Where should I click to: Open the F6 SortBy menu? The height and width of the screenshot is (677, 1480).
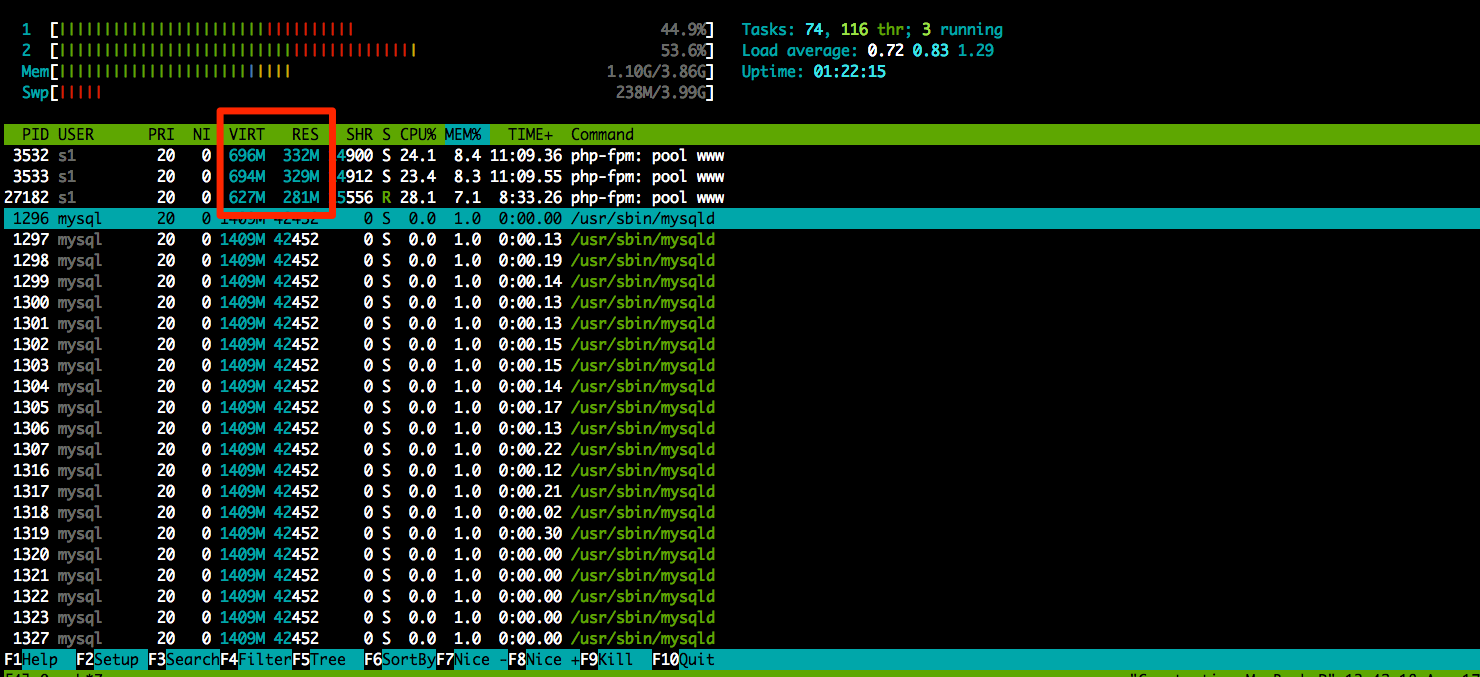(400, 660)
